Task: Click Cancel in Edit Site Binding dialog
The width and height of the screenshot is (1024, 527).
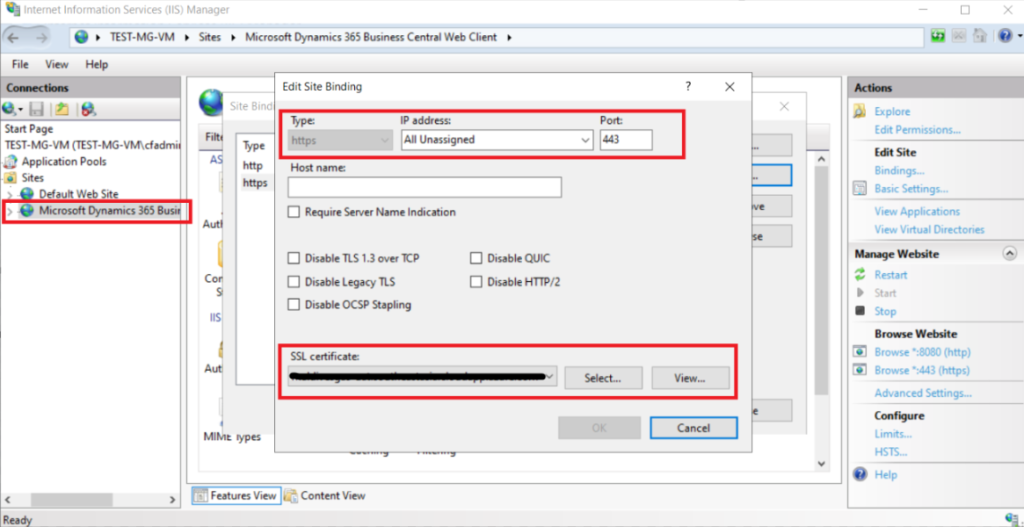Action: (694, 428)
